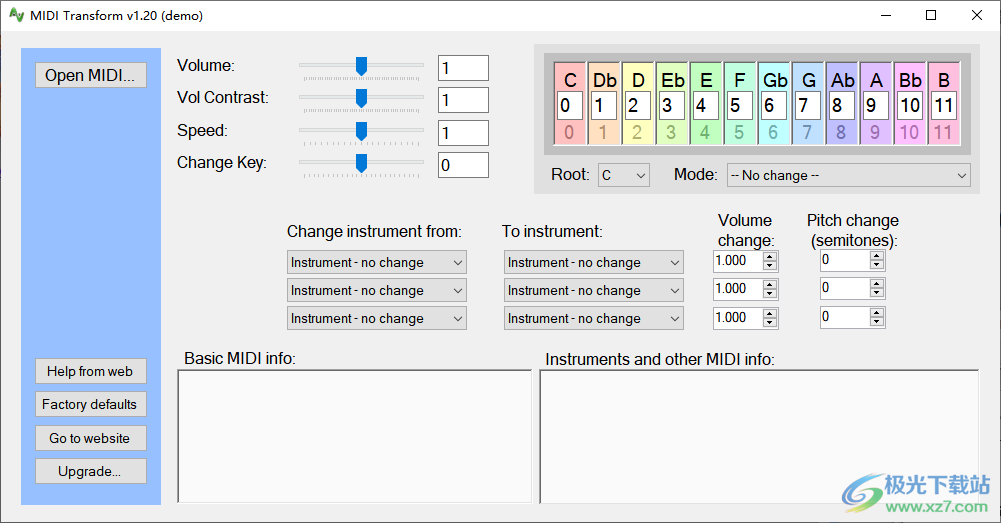Open third Change instrument from dropdown

coord(377,318)
